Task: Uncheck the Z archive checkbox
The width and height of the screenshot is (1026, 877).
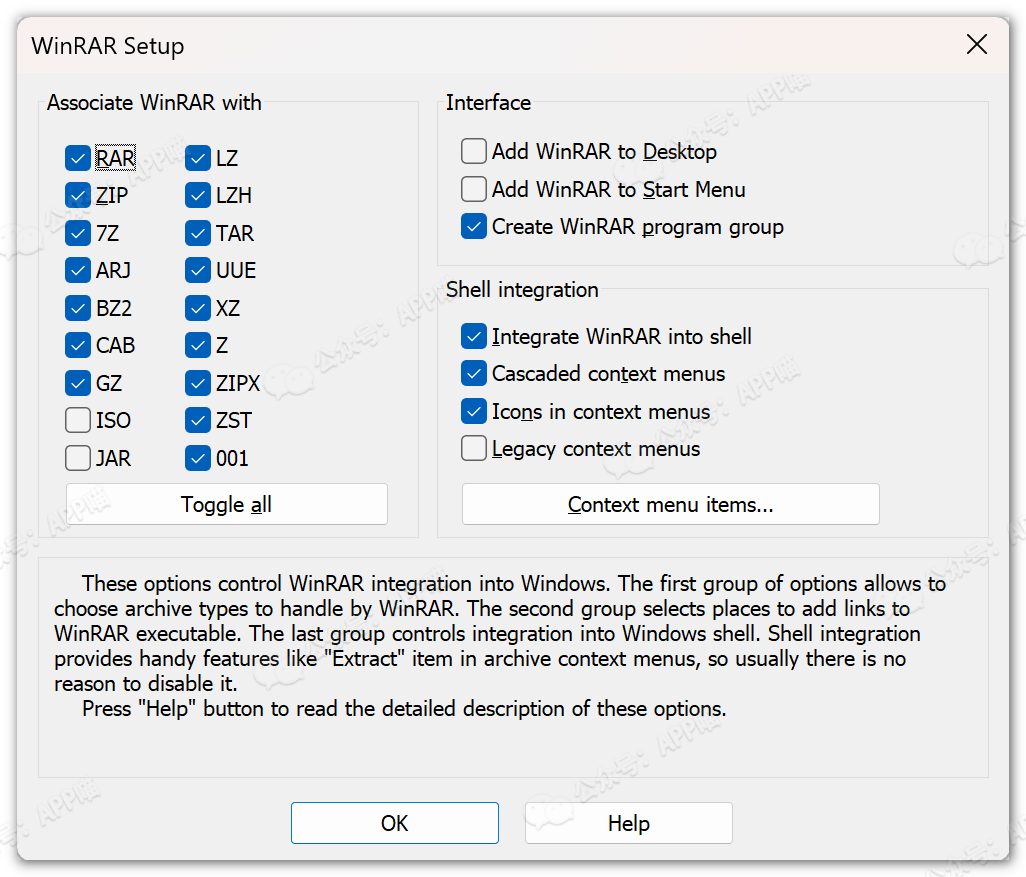Action: pyautogui.click(x=198, y=345)
